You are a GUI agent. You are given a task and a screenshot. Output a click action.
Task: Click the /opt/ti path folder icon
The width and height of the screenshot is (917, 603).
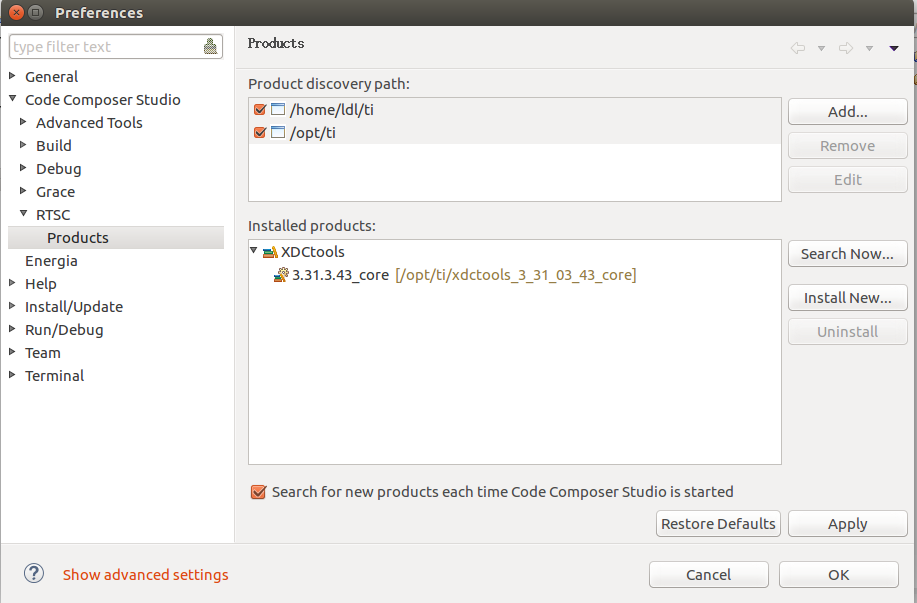coord(278,133)
